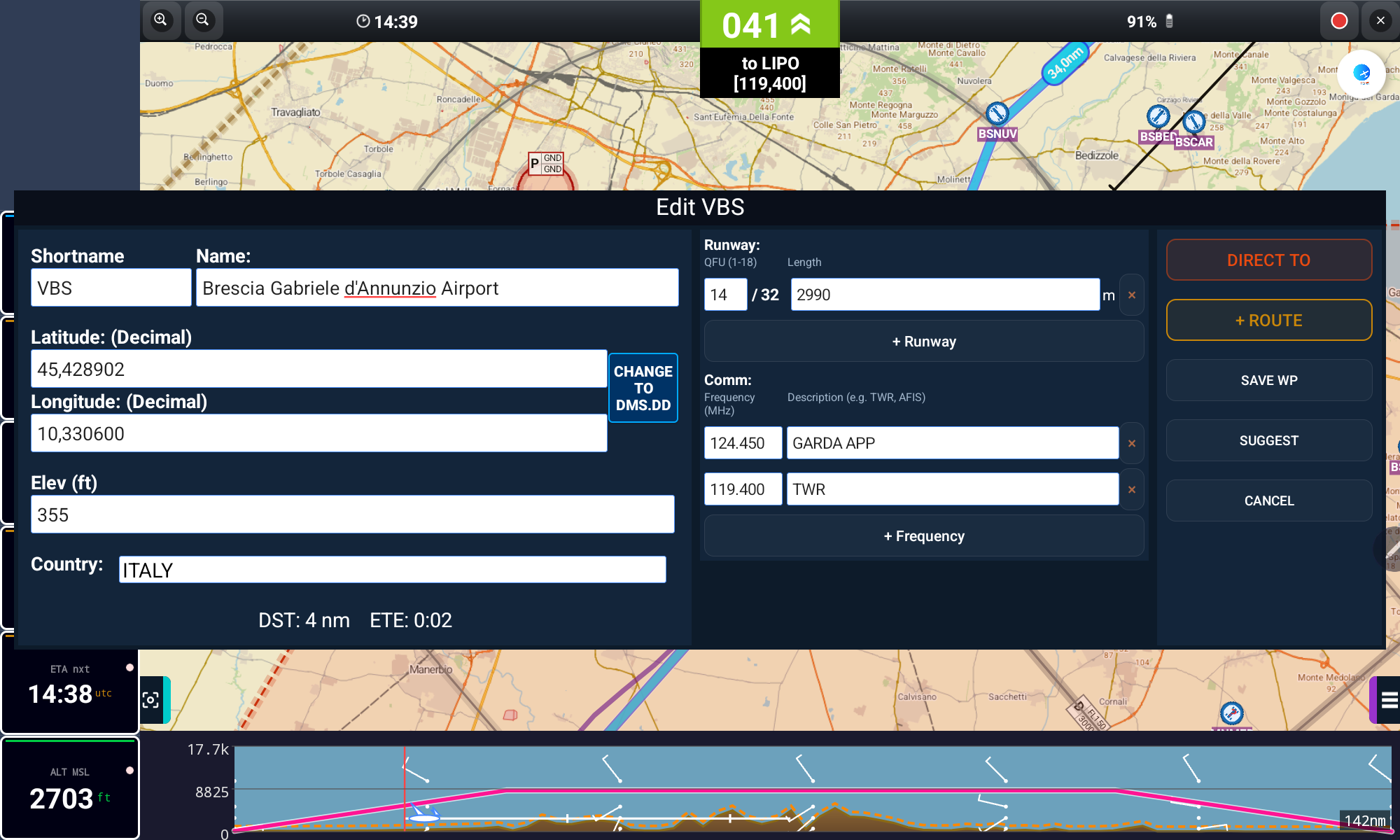Edit the Longitude decimal field
This screenshot has height=840, width=1400.
pos(318,433)
